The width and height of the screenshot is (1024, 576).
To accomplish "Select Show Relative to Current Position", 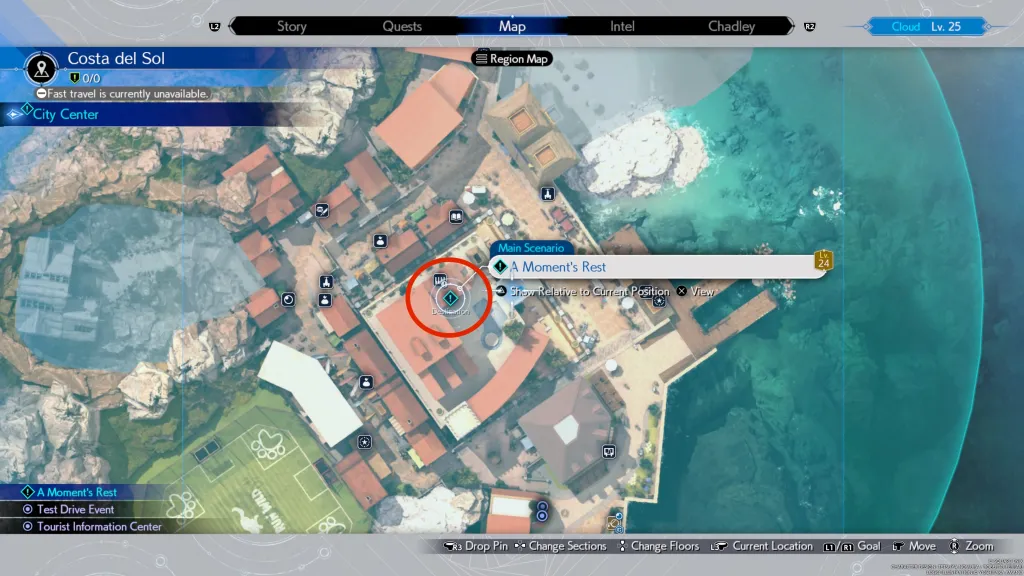I will [582, 291].
